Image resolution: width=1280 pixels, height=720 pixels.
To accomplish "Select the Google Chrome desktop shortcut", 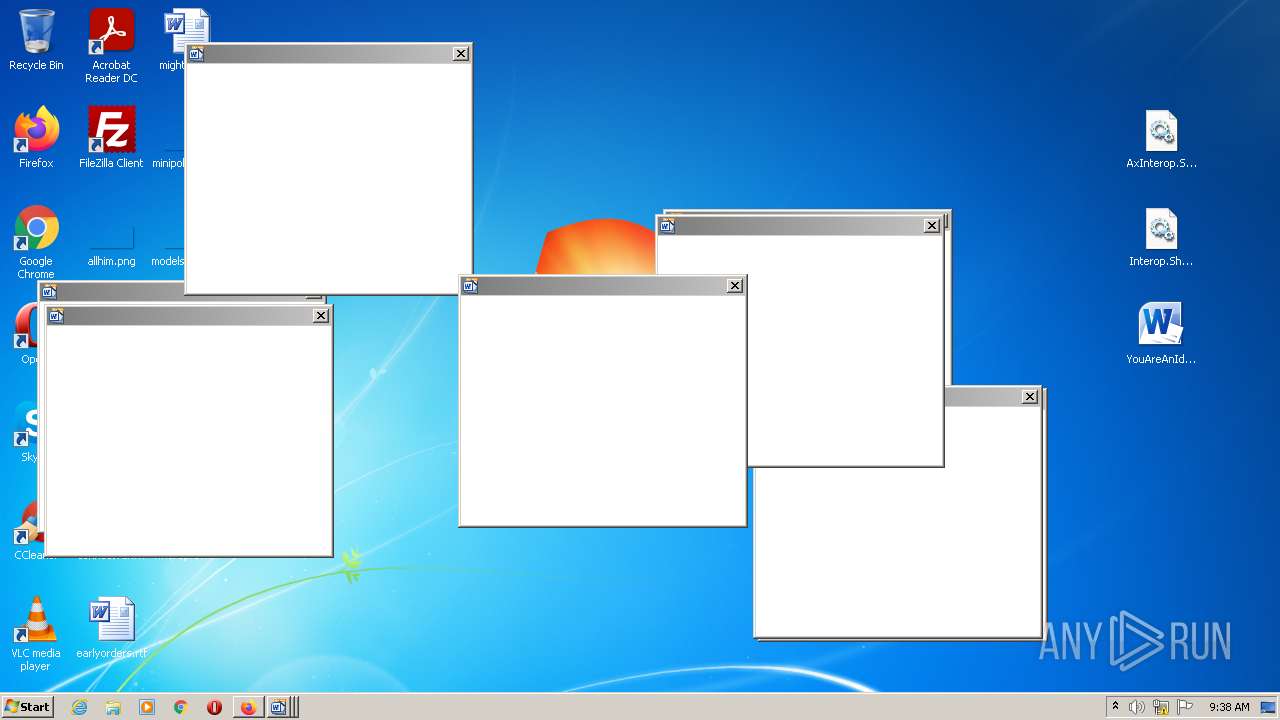I will pyautogui.click(x=36, y=242).
